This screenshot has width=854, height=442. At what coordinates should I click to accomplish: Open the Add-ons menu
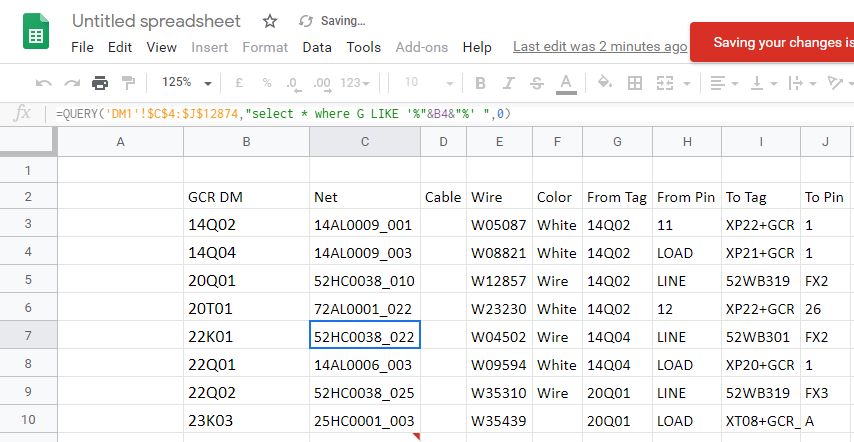point(422,47)
